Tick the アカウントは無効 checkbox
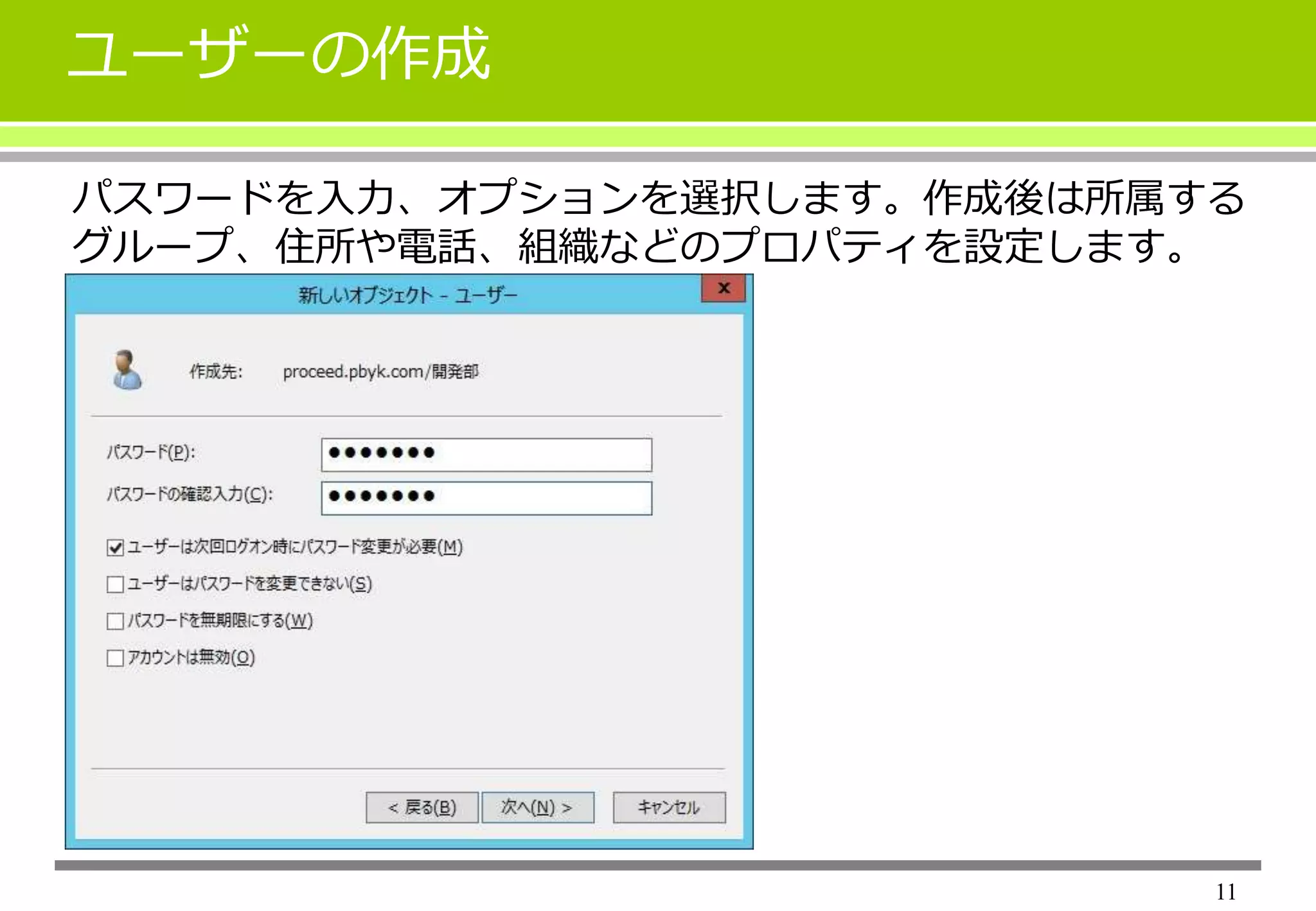Image resolution: width=1316 pixels, height=911 pixels. coord(116,658)
